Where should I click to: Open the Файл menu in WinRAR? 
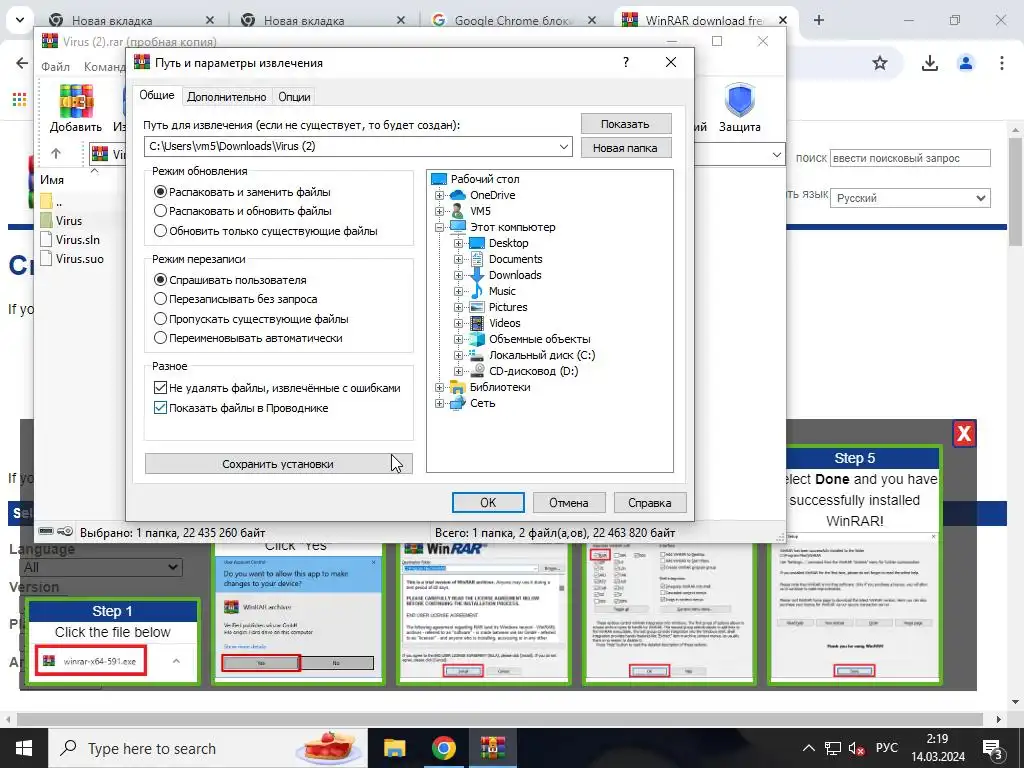[x=56, y=67]
